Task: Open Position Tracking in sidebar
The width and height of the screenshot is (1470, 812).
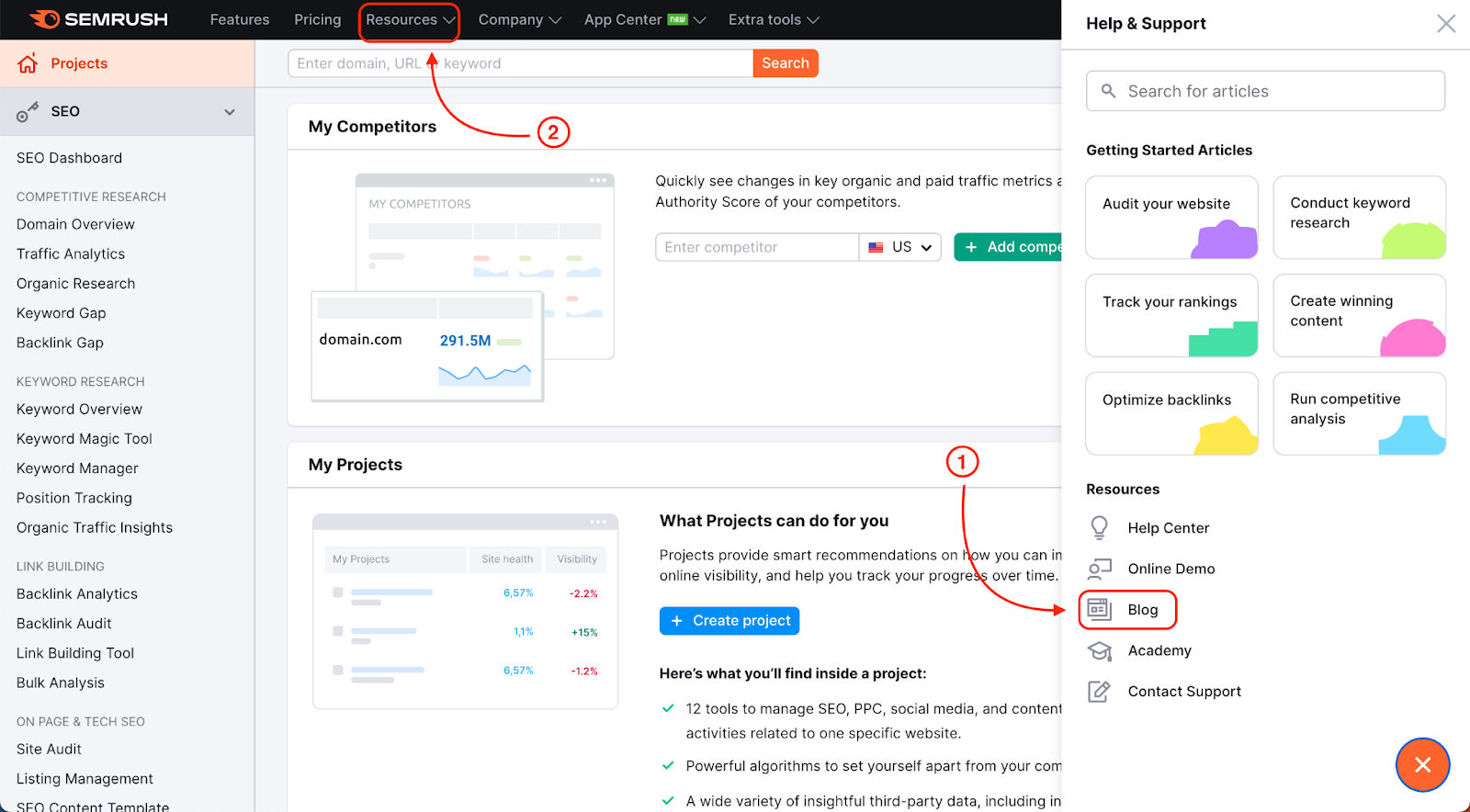Action: point(74,498)
